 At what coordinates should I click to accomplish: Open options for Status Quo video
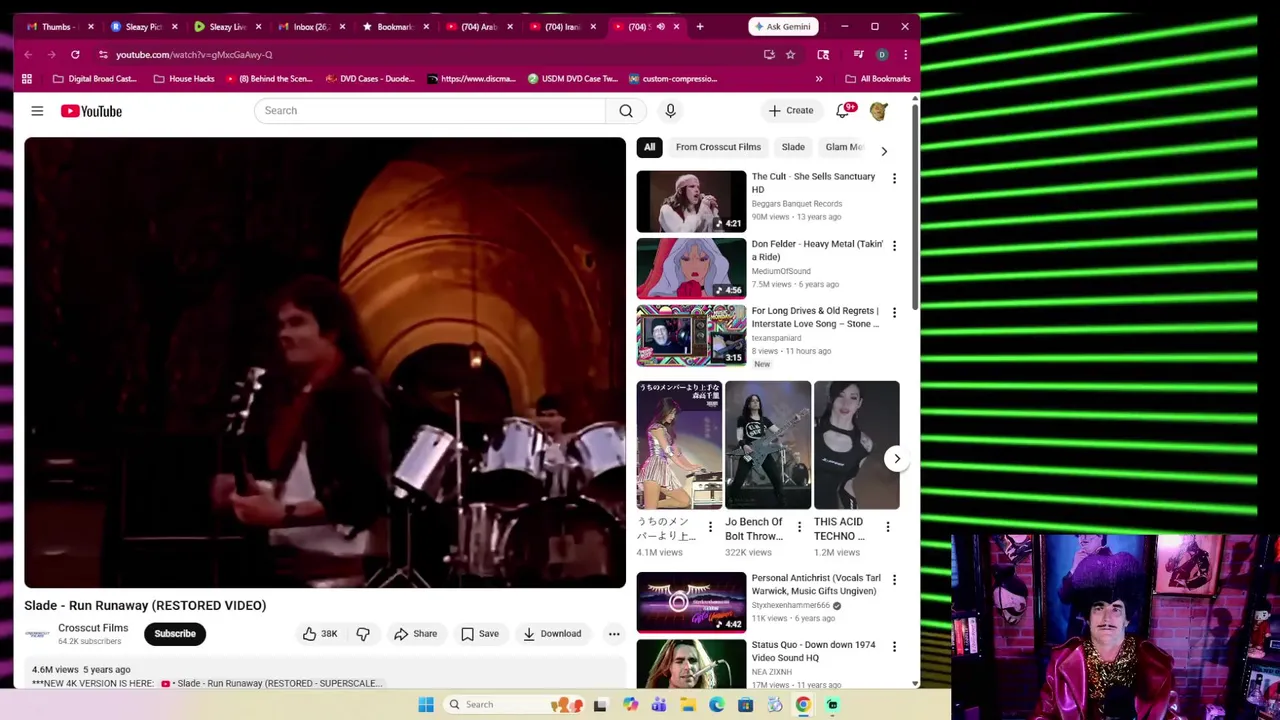coord(894,646)
